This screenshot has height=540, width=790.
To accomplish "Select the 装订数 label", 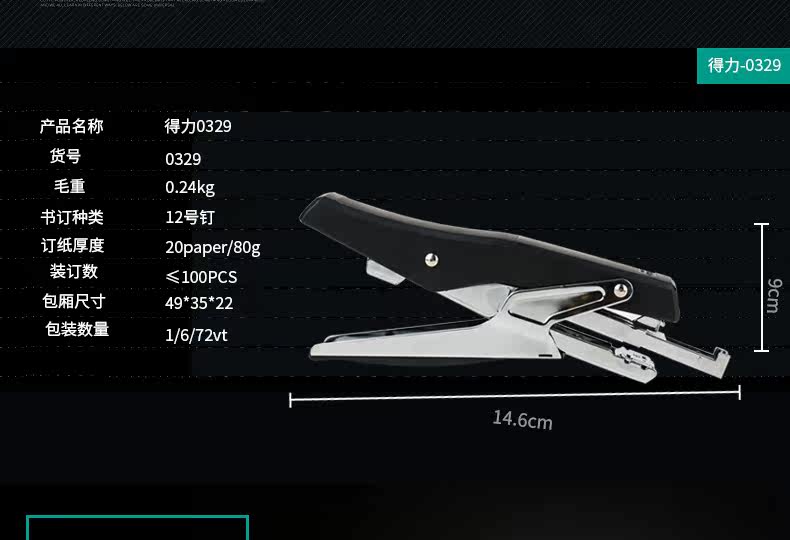I will click(74, 272).
